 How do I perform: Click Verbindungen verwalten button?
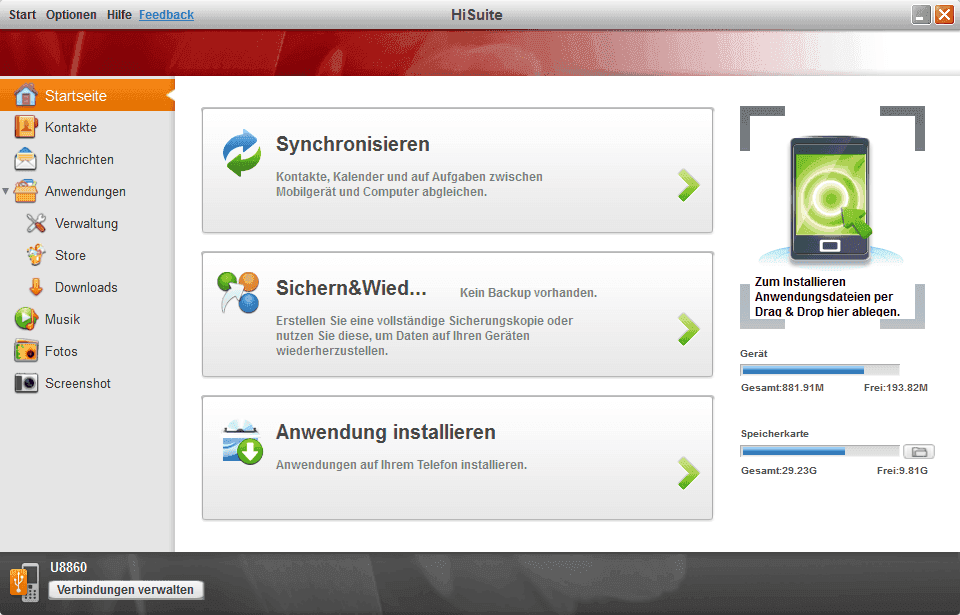tap(126, 590)
